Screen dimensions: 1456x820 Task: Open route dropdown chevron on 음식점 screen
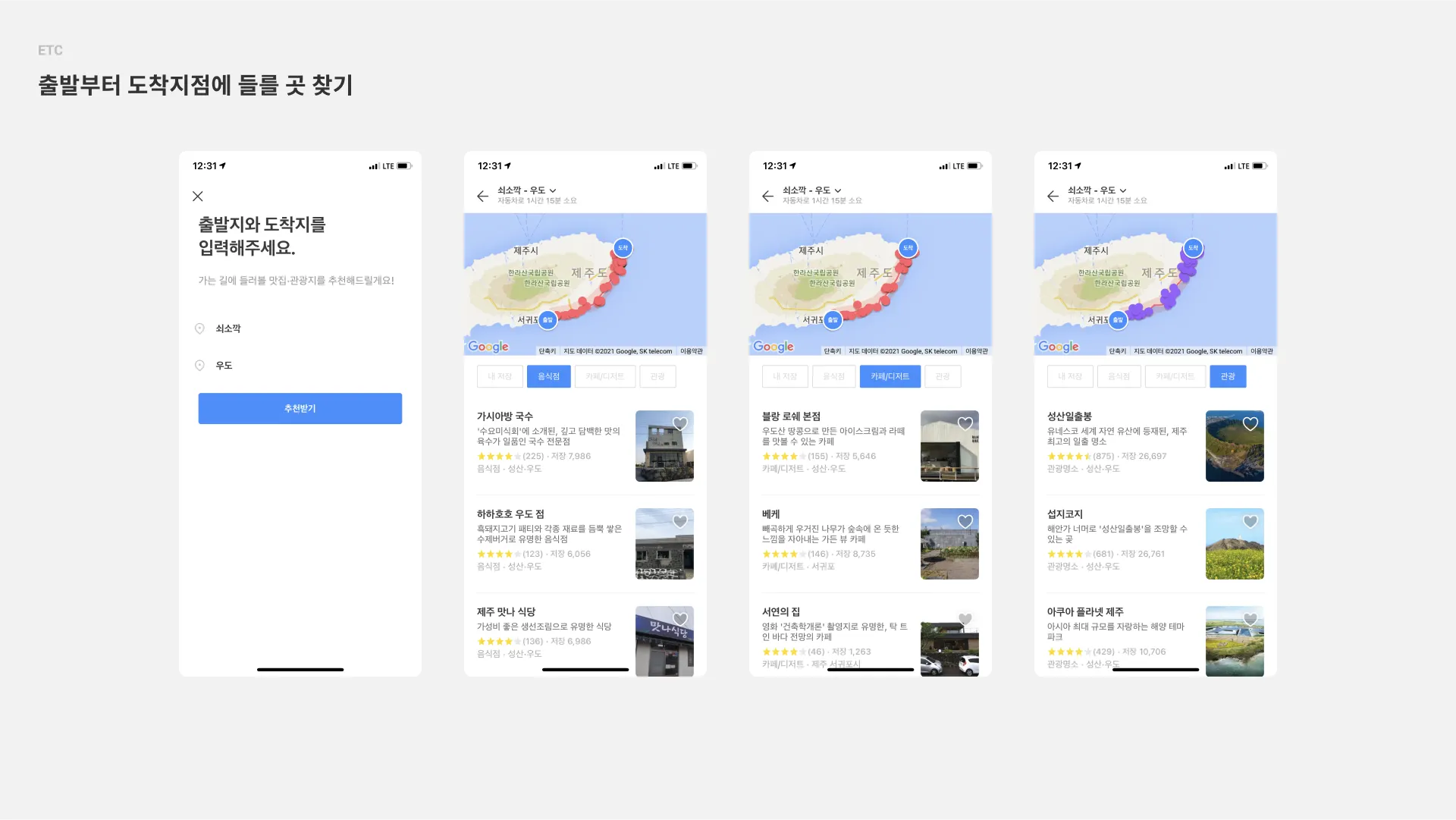point(553,190)
